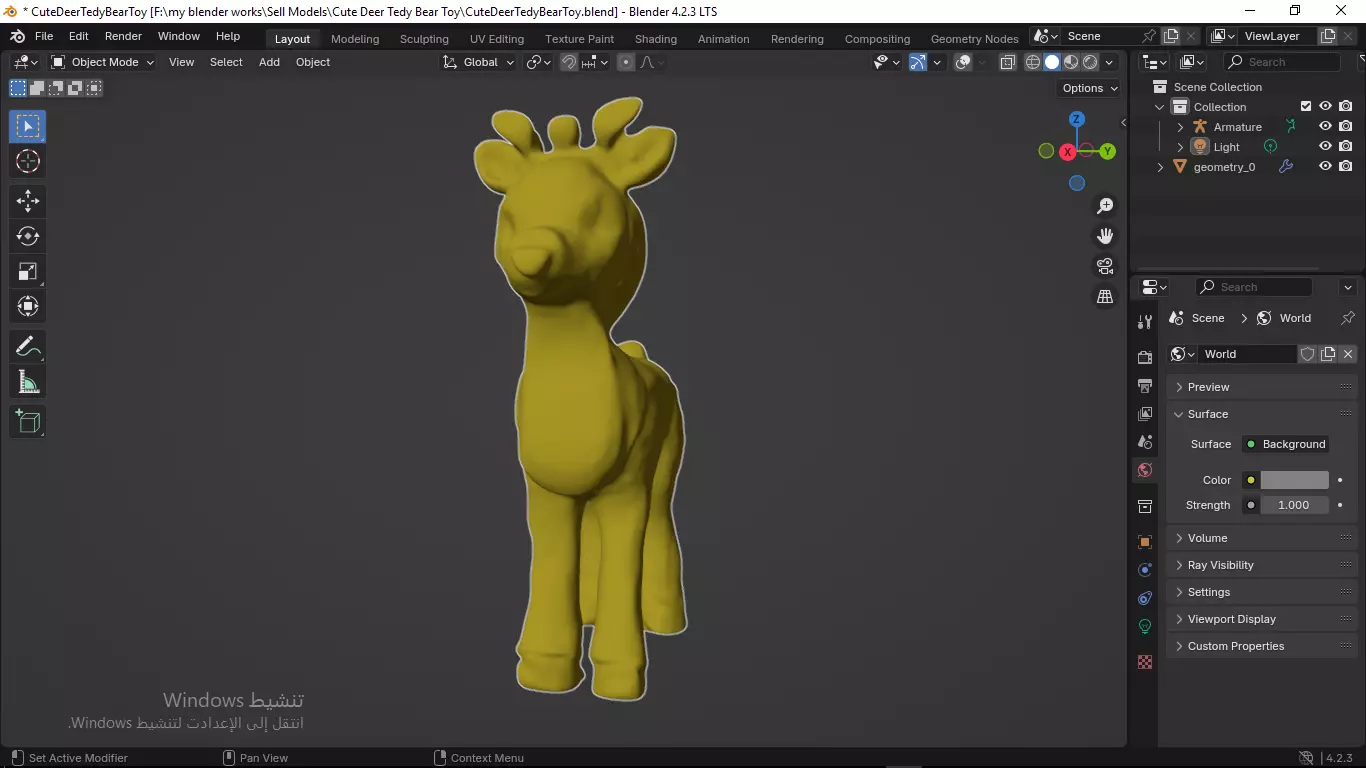Image resolution: width=1366 pixels, height=768 pixels.
Task: Collapse the Surface panel
Action: [1262, 414]
